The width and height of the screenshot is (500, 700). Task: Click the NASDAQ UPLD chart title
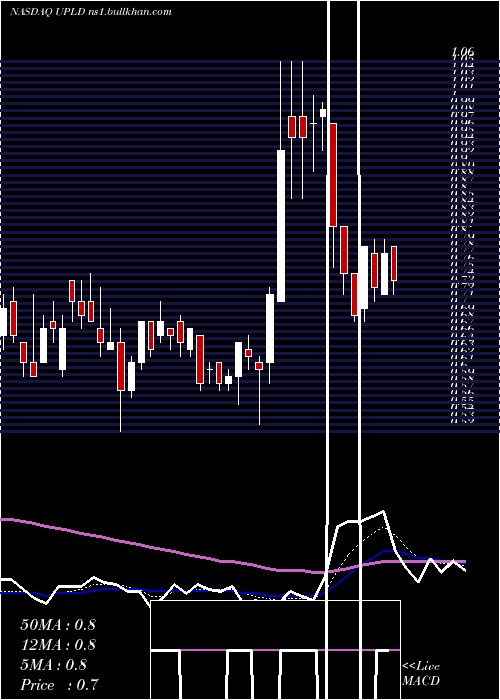(x=91, y=12)
